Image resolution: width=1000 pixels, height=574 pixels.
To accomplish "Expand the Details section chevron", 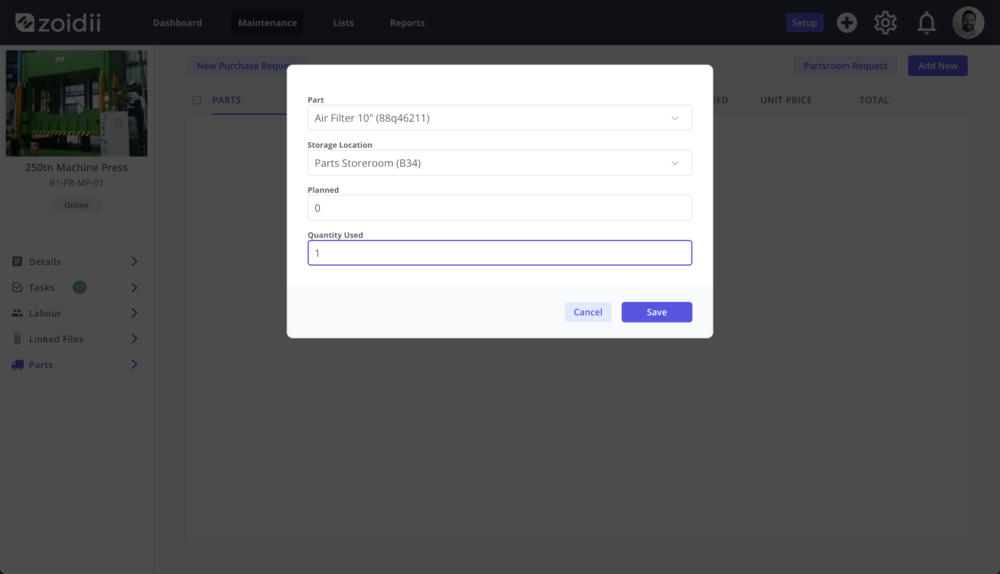I will point(134,261).
